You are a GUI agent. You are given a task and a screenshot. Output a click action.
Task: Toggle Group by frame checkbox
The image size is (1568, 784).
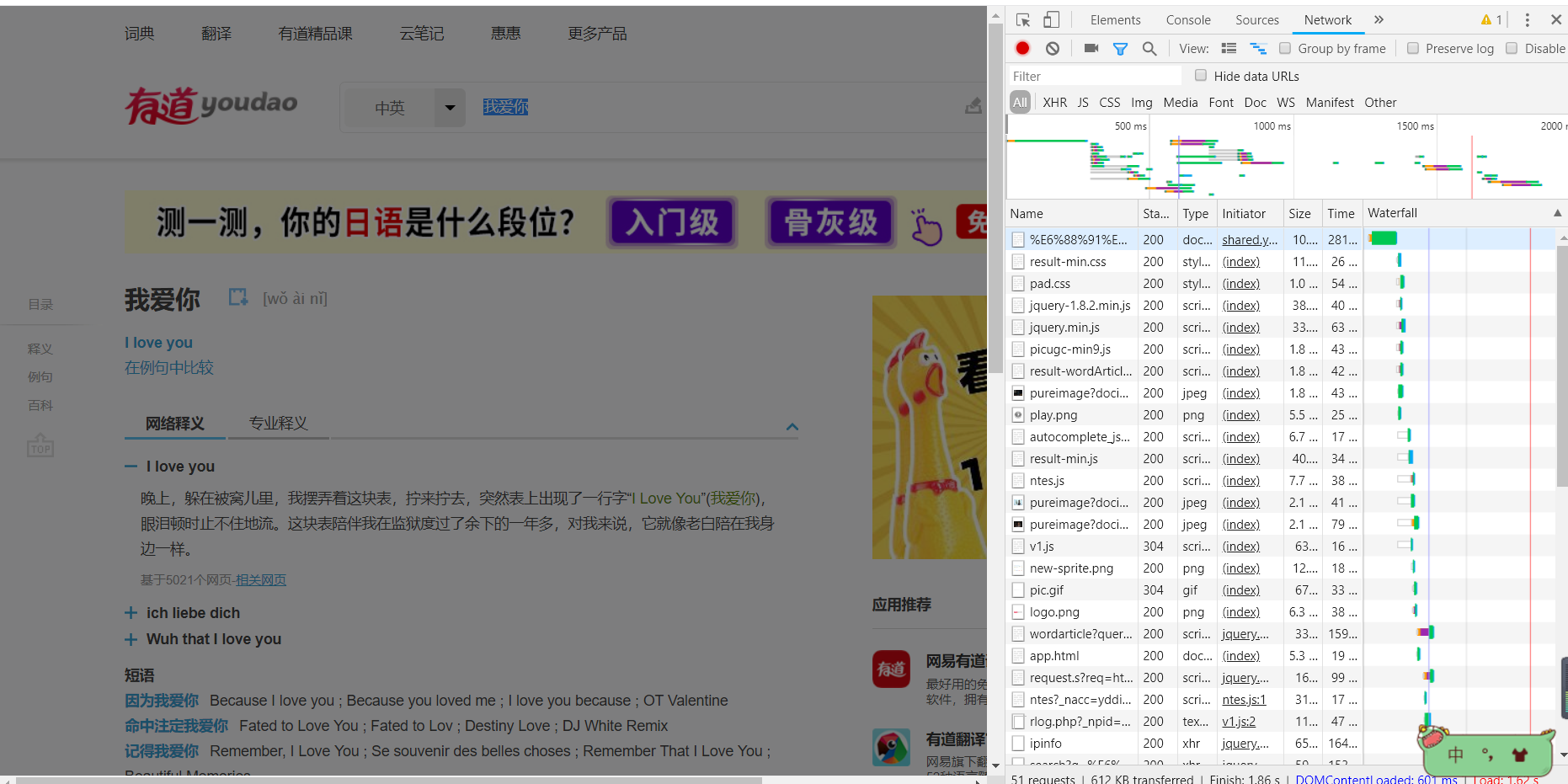1285,48
